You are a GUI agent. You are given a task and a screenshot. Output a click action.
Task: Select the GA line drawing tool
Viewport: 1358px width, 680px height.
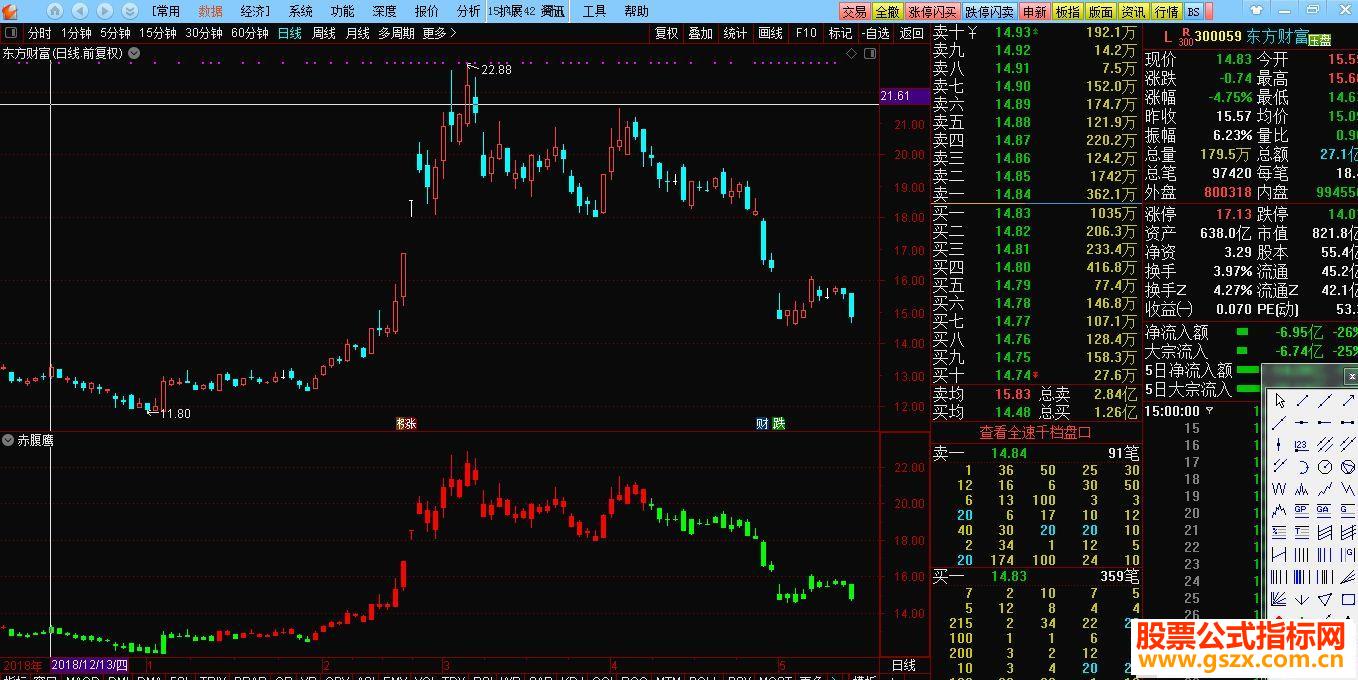coord(1325,511)
